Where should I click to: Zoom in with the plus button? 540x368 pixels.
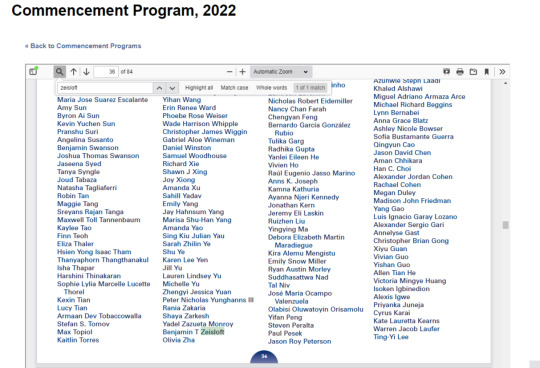coord(242,72)
